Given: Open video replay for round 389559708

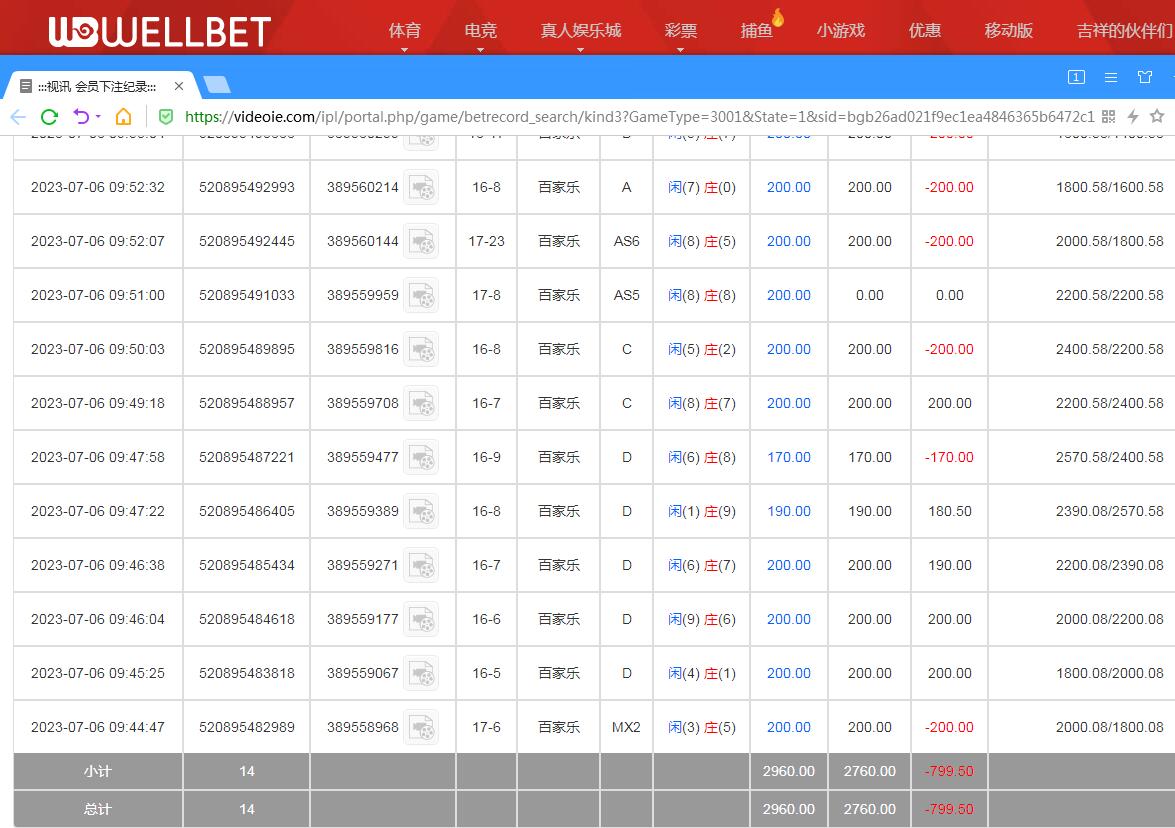Looking at the screenshot, I should tap(421, 403).
